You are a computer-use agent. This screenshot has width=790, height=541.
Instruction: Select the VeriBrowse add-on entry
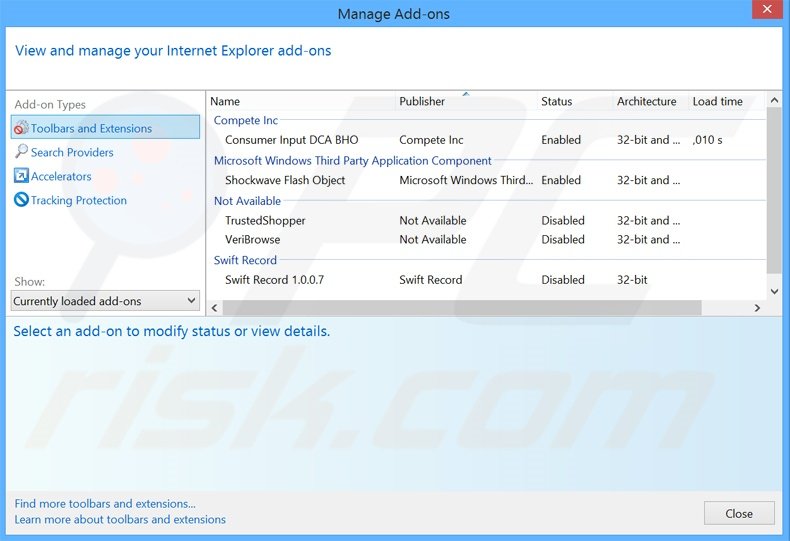252,239
